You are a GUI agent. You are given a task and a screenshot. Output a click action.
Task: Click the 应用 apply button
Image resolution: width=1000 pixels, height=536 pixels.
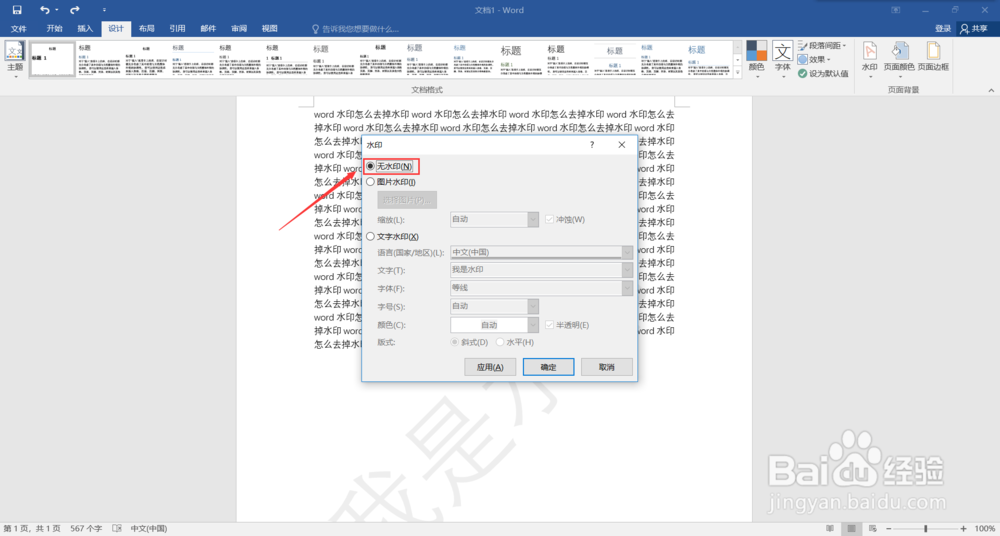tap(490, 367)
